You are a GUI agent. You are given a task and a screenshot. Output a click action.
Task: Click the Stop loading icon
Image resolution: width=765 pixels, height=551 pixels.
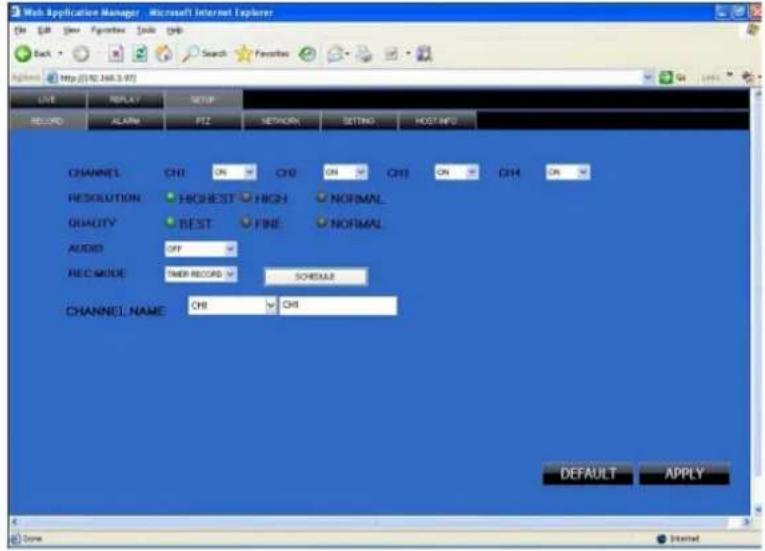[117, 55]
